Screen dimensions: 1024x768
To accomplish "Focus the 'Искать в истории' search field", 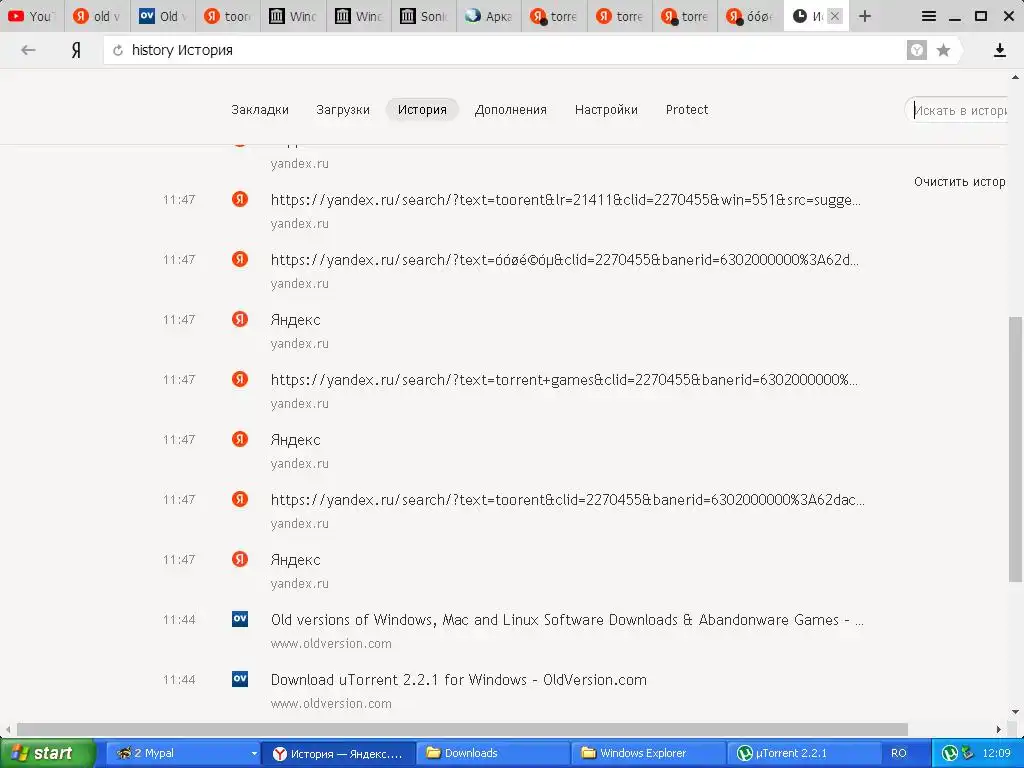I will (958, 110).
